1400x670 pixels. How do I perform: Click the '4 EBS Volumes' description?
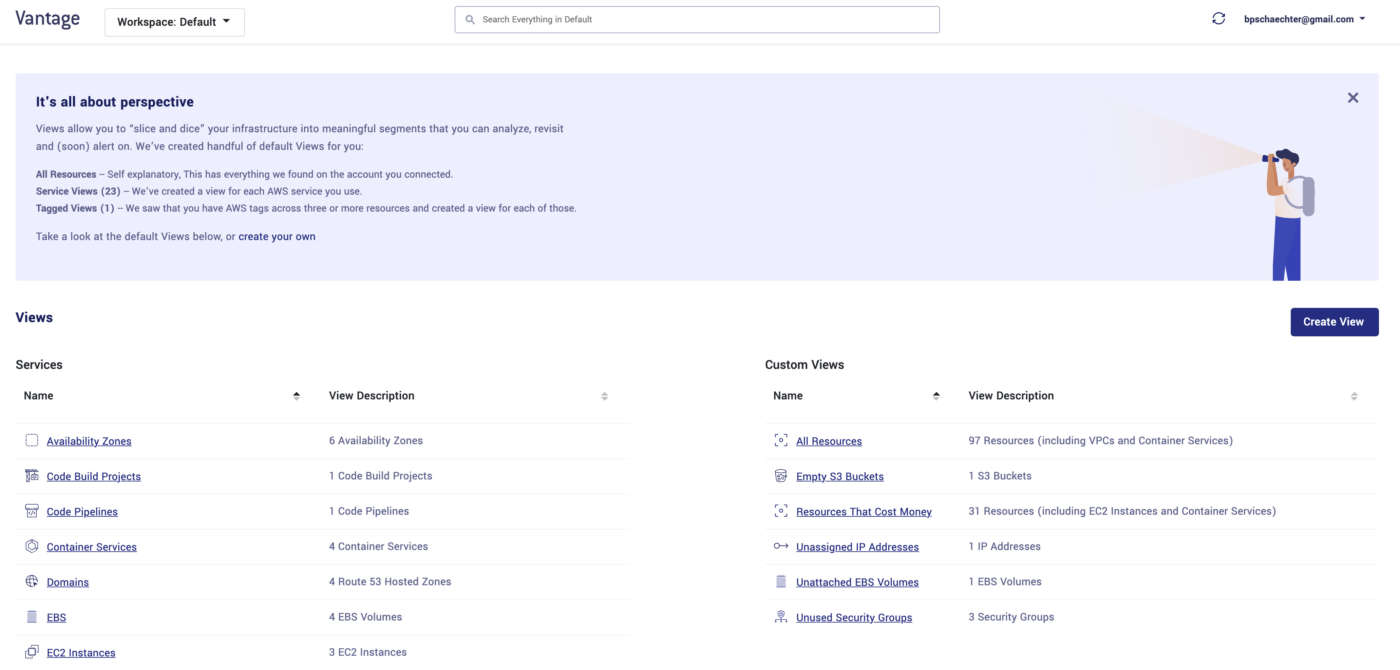point(365,617)
